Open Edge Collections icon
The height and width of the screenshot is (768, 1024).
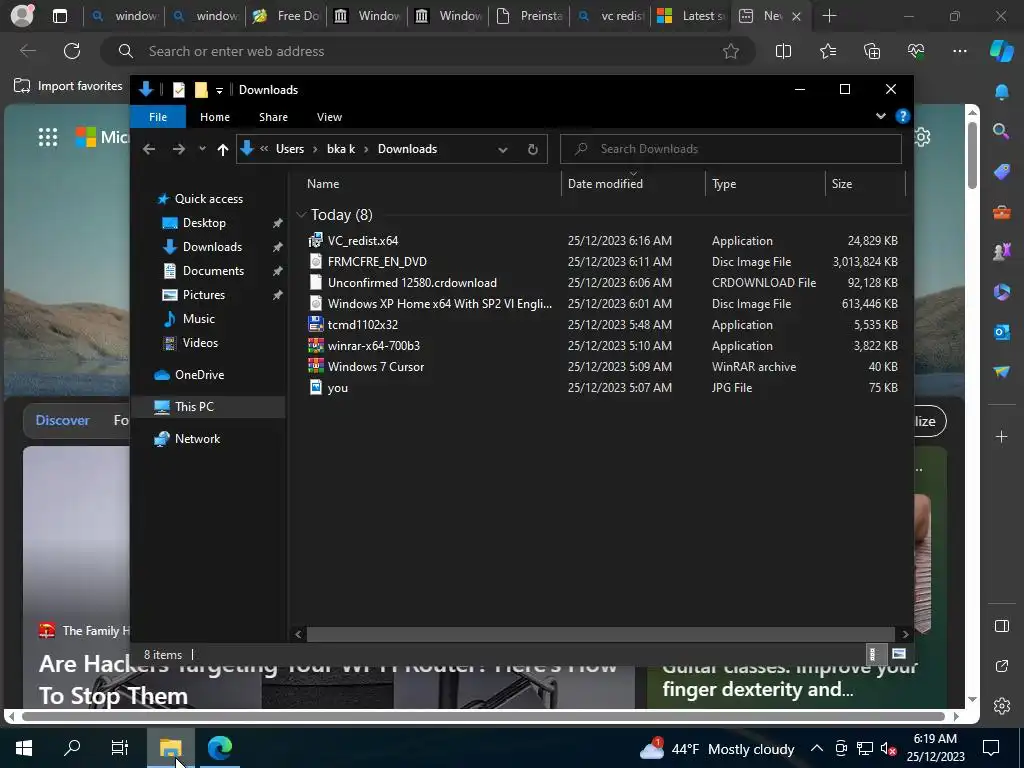tap(872, 51)
